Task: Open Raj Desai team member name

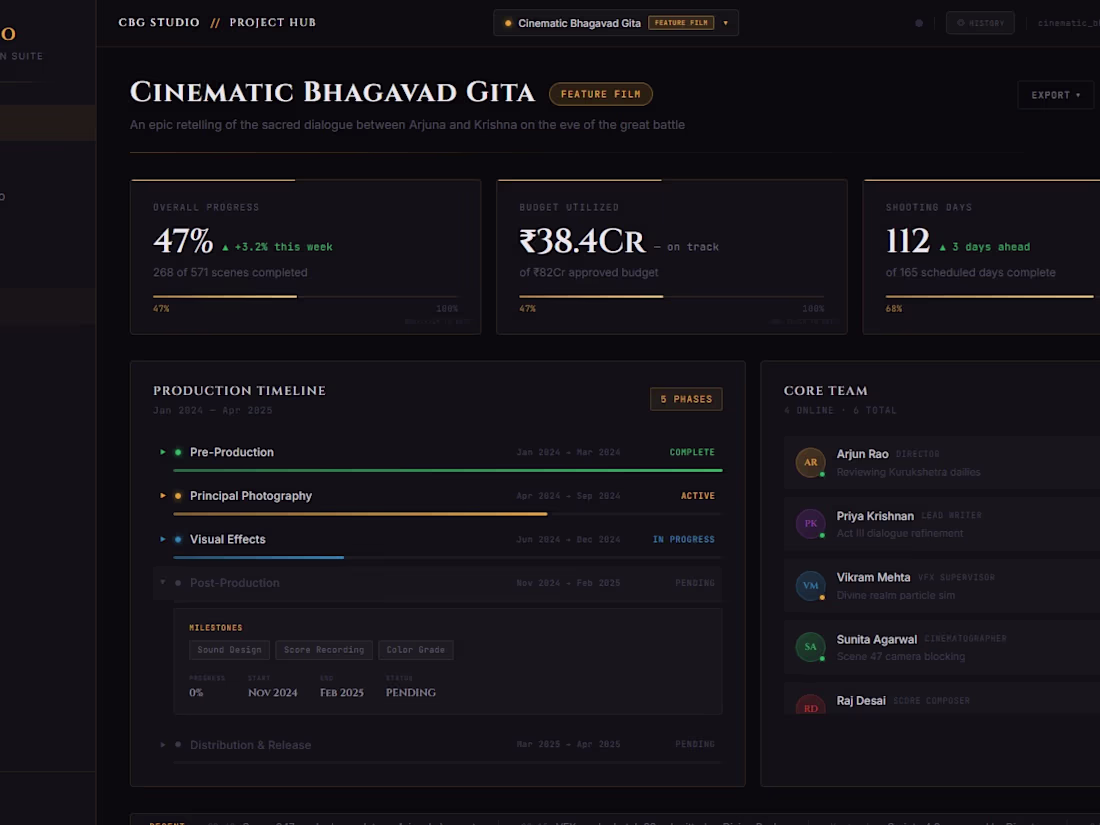Action: click(861, 701)
